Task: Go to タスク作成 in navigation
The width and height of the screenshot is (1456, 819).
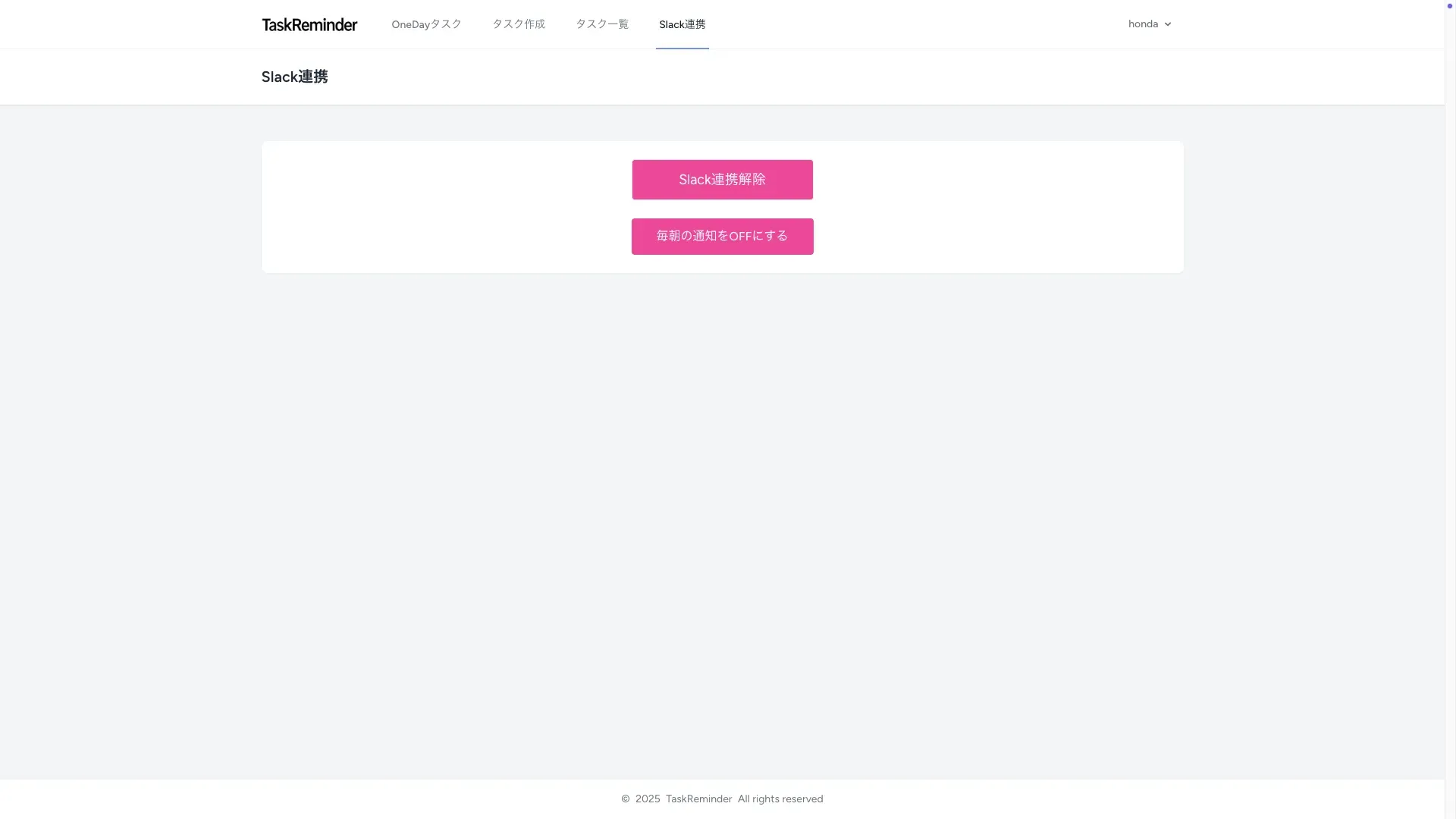Action: click(519, 24)
